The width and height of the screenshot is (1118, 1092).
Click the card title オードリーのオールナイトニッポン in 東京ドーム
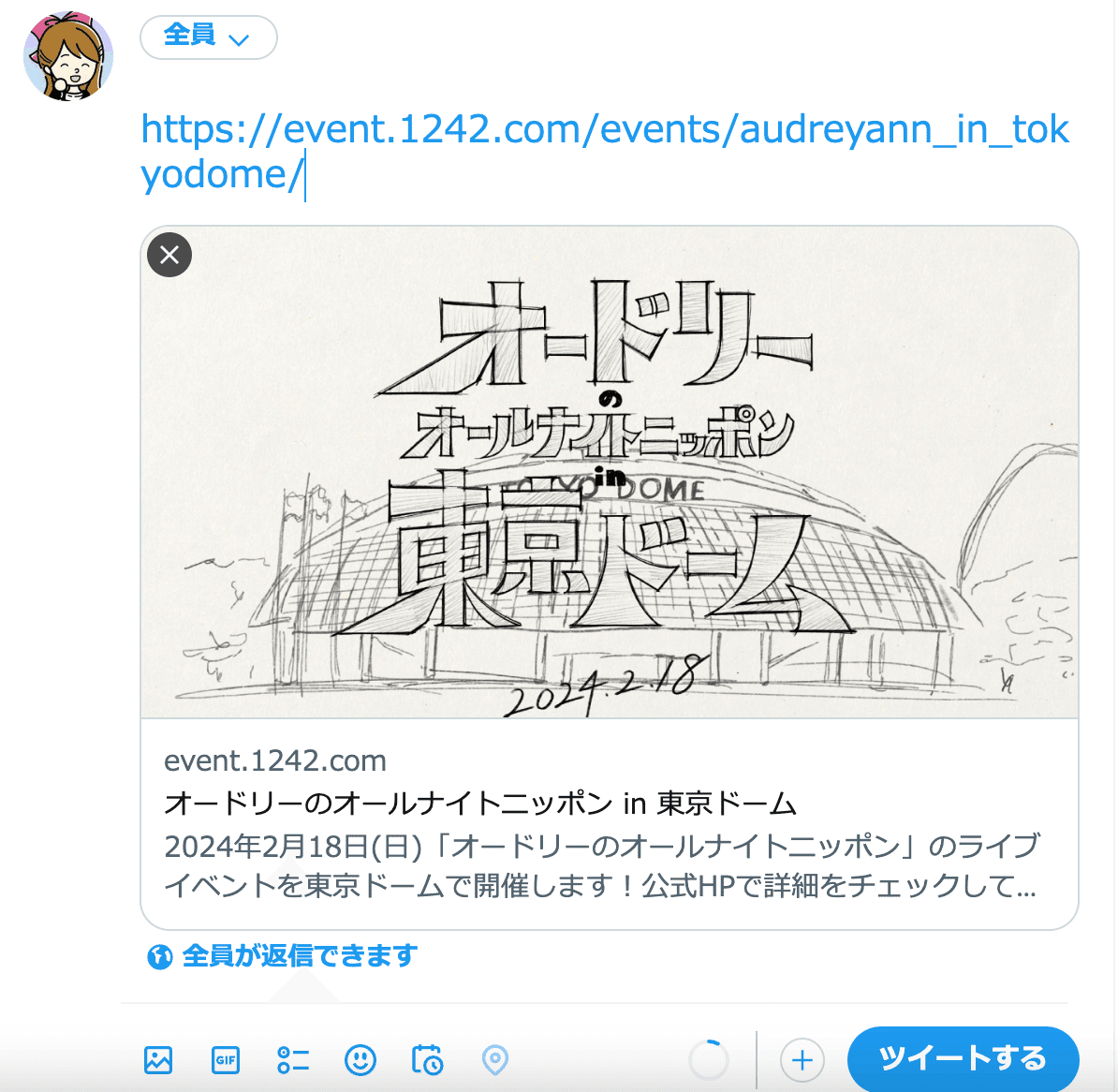[x=479, y=804]
